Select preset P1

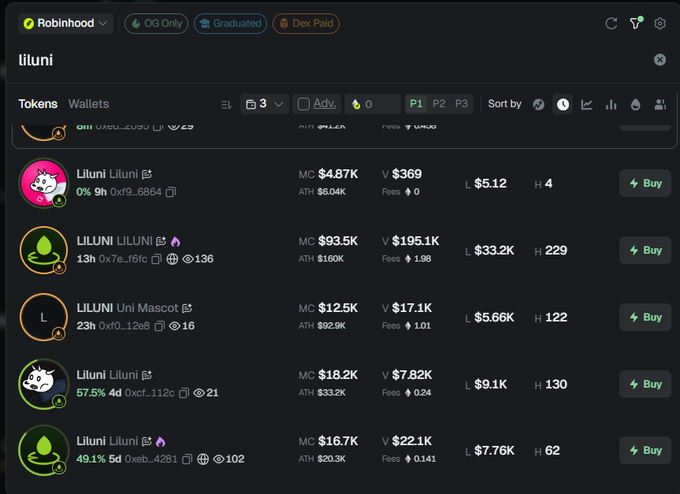click(416, 104)
